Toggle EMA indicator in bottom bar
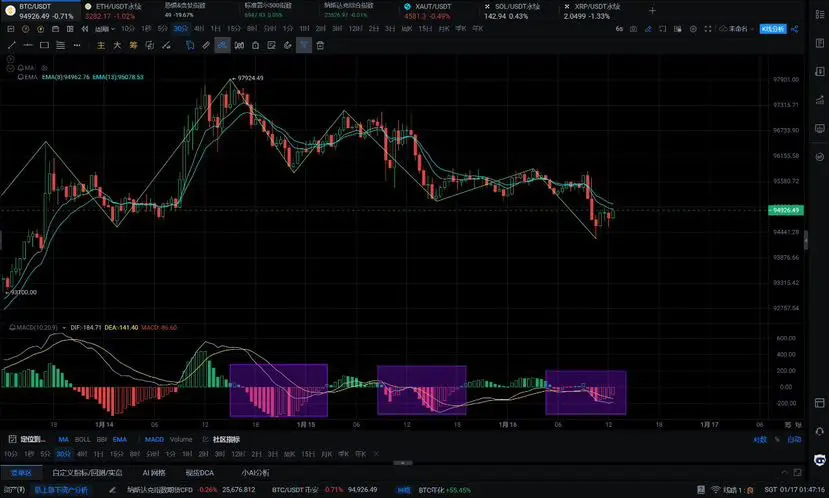The width and height of the screenshot is (829, 498). (x=119, y=439)
